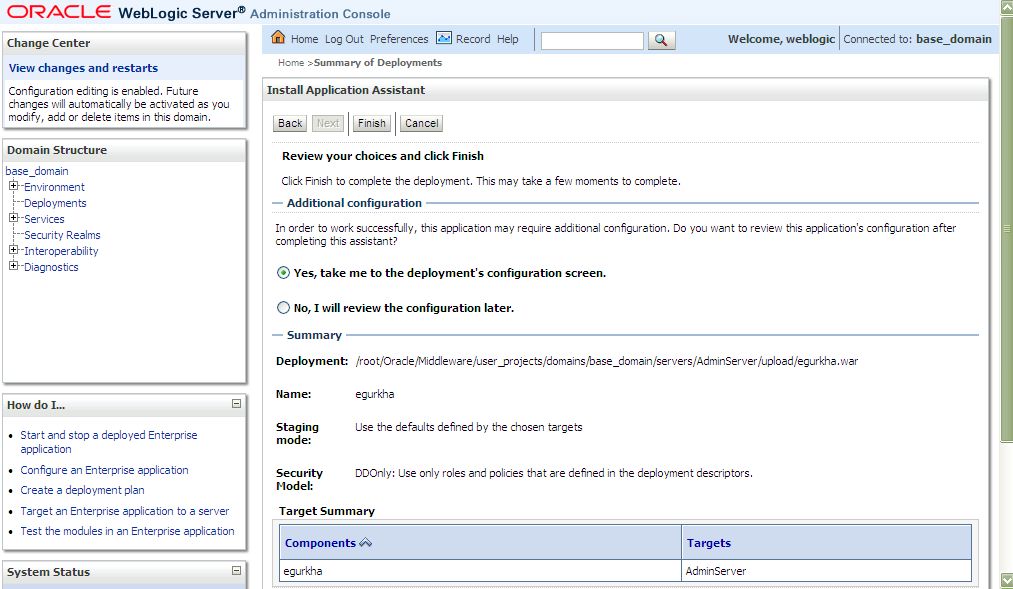Click the Cancel button
Image resolution: width=1013 pixels, height=589 pixels.
[421, 123]
